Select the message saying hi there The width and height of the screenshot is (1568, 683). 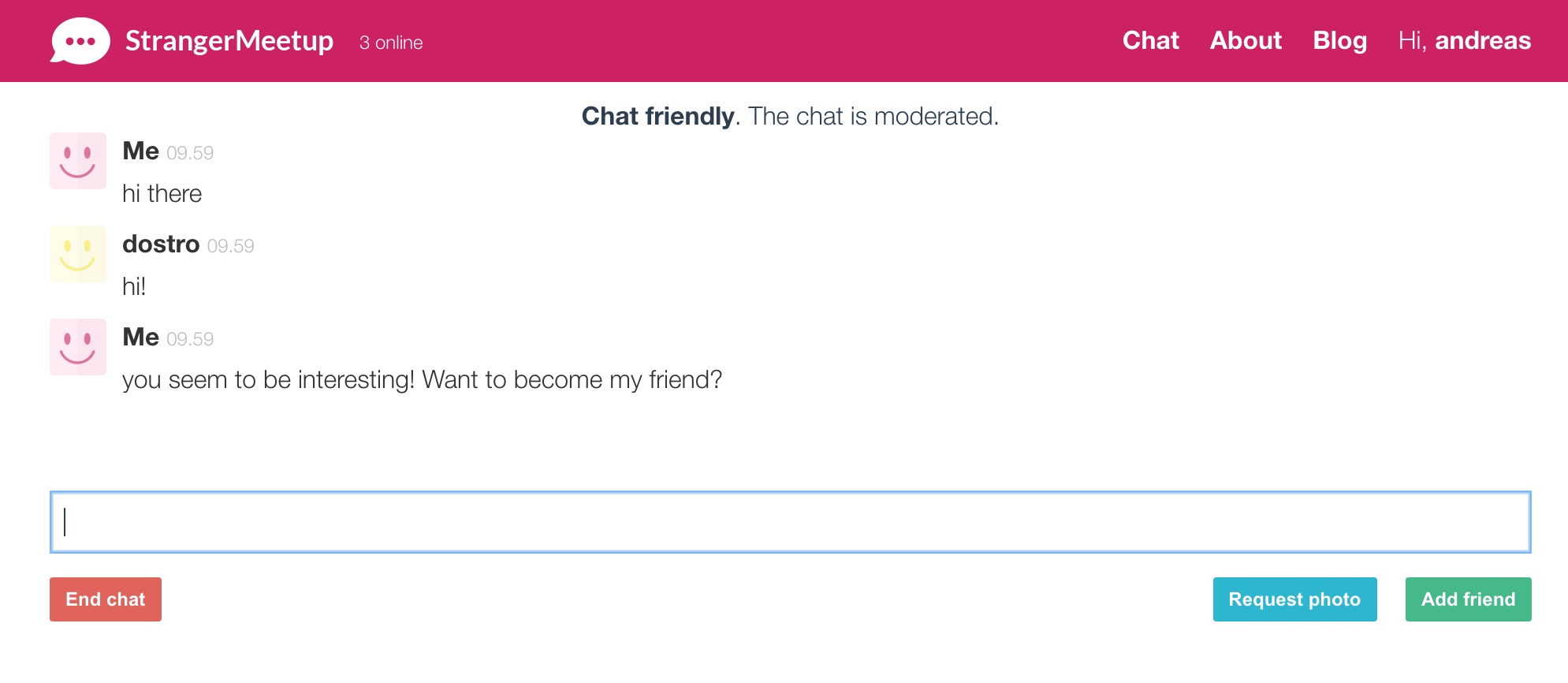(162, 193)
